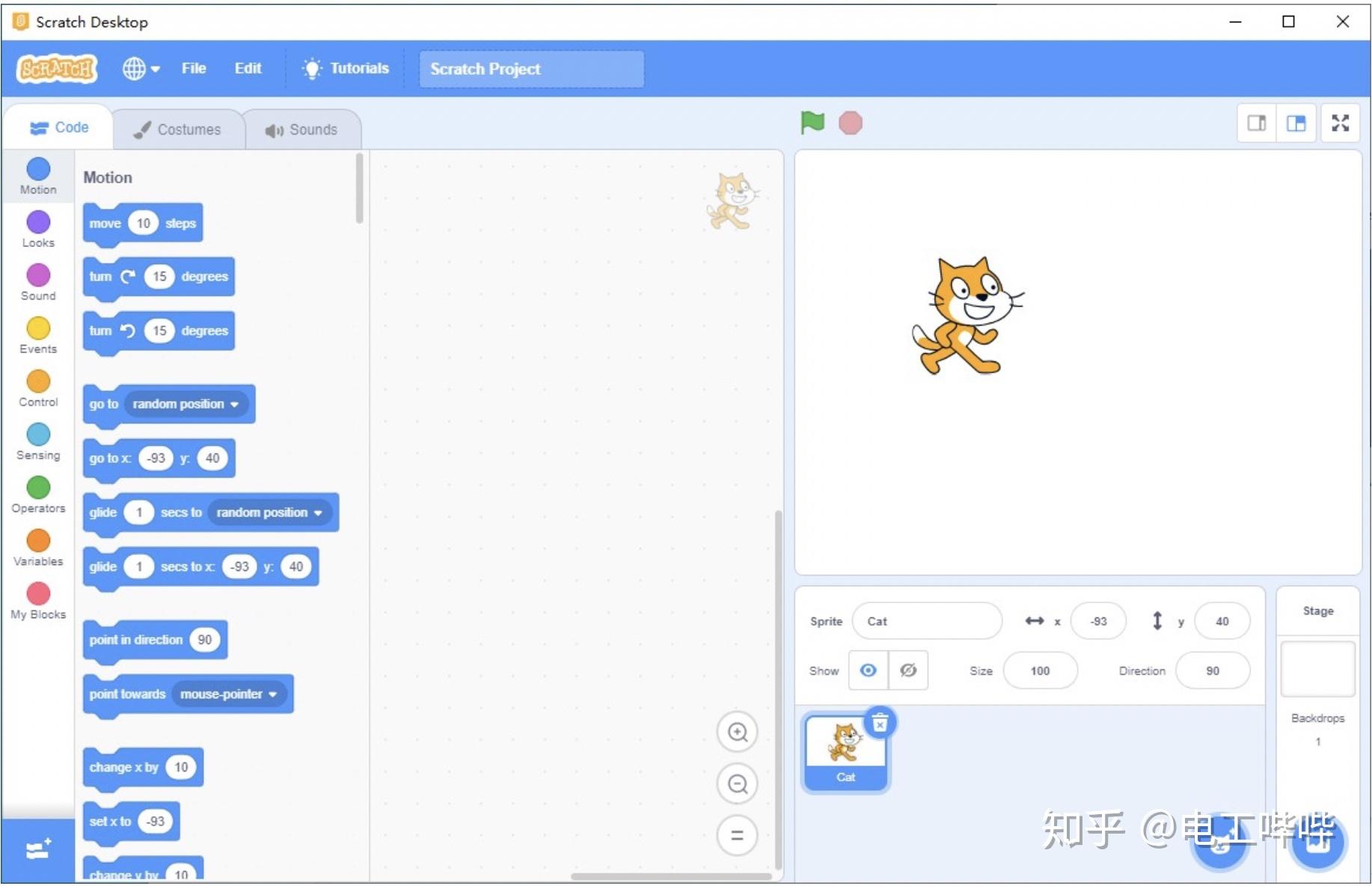This screenshot has width=1372, height=886.
Task: Edit the Sprite name field showing Cat
Action: click(928, 621)
